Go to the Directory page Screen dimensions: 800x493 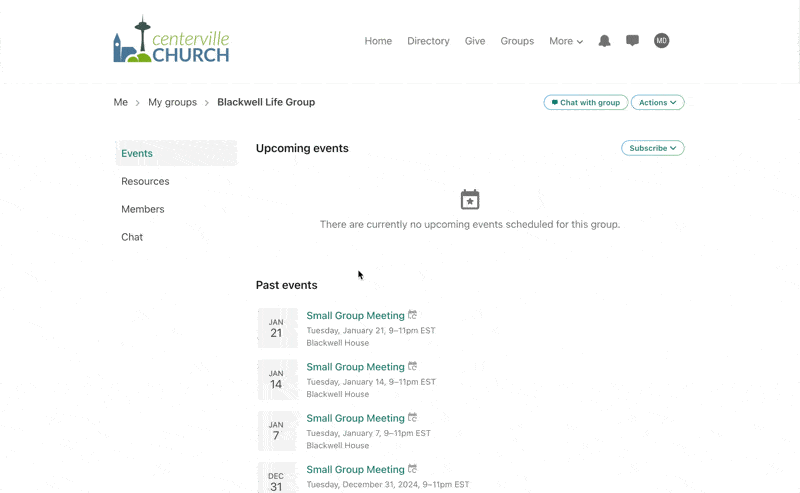point(428,41)
